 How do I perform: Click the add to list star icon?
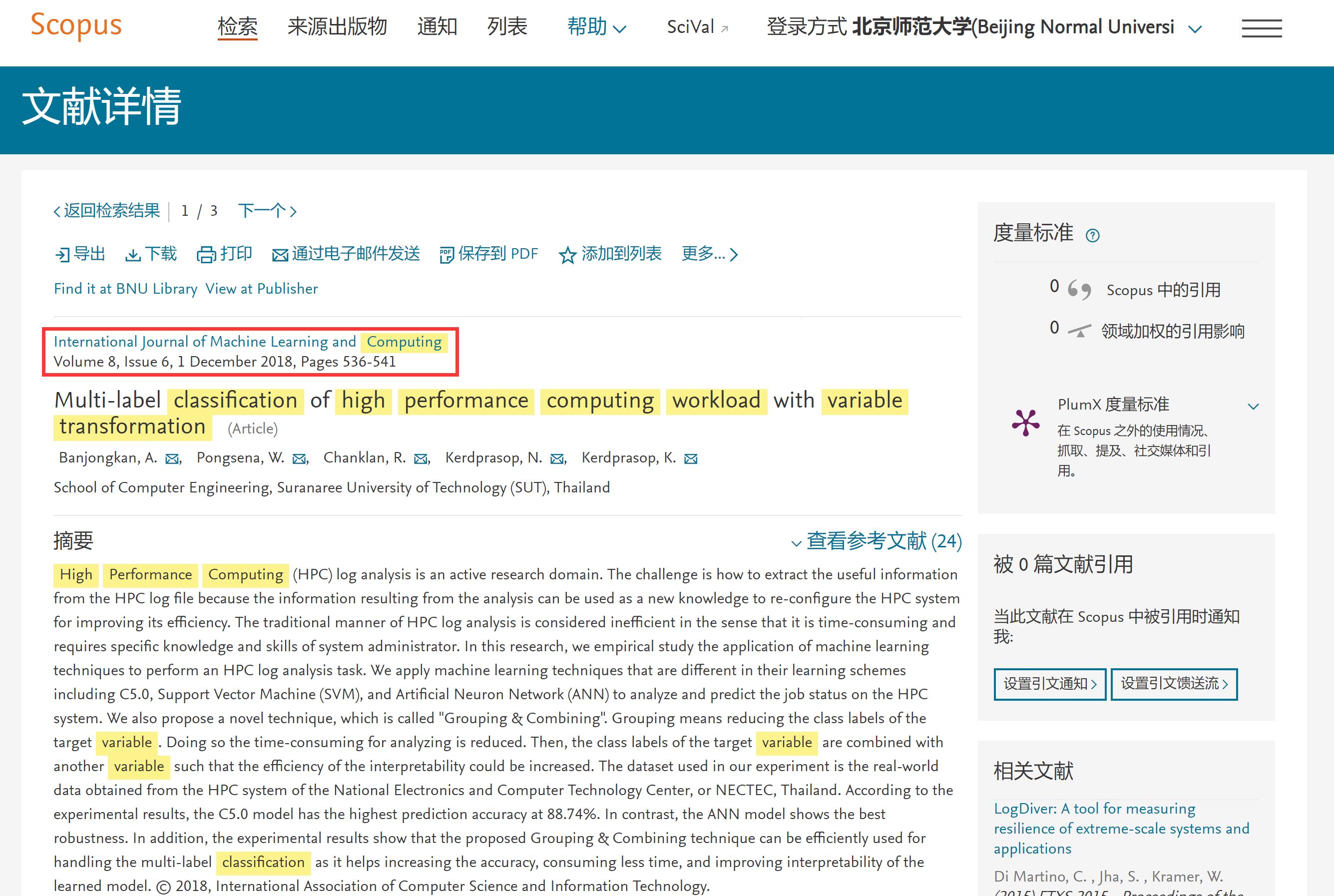tap(567, 255)
